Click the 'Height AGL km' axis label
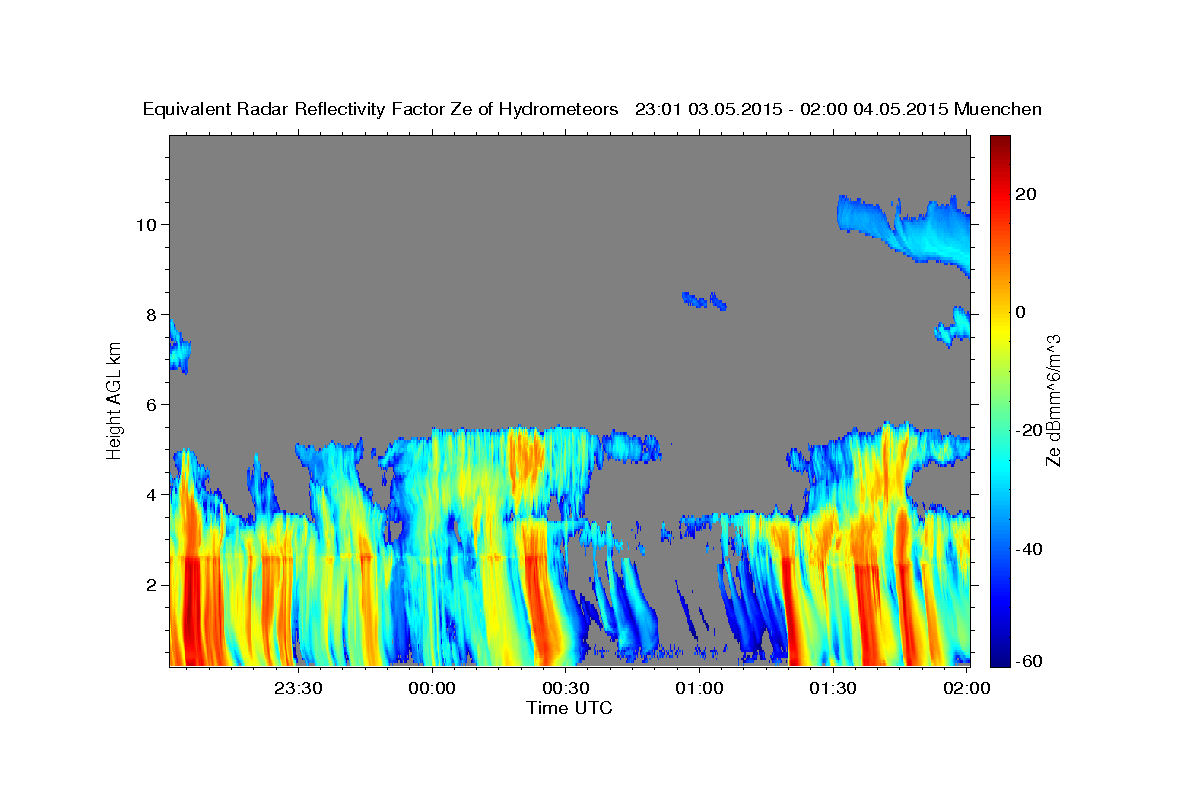 coord(114,401)
